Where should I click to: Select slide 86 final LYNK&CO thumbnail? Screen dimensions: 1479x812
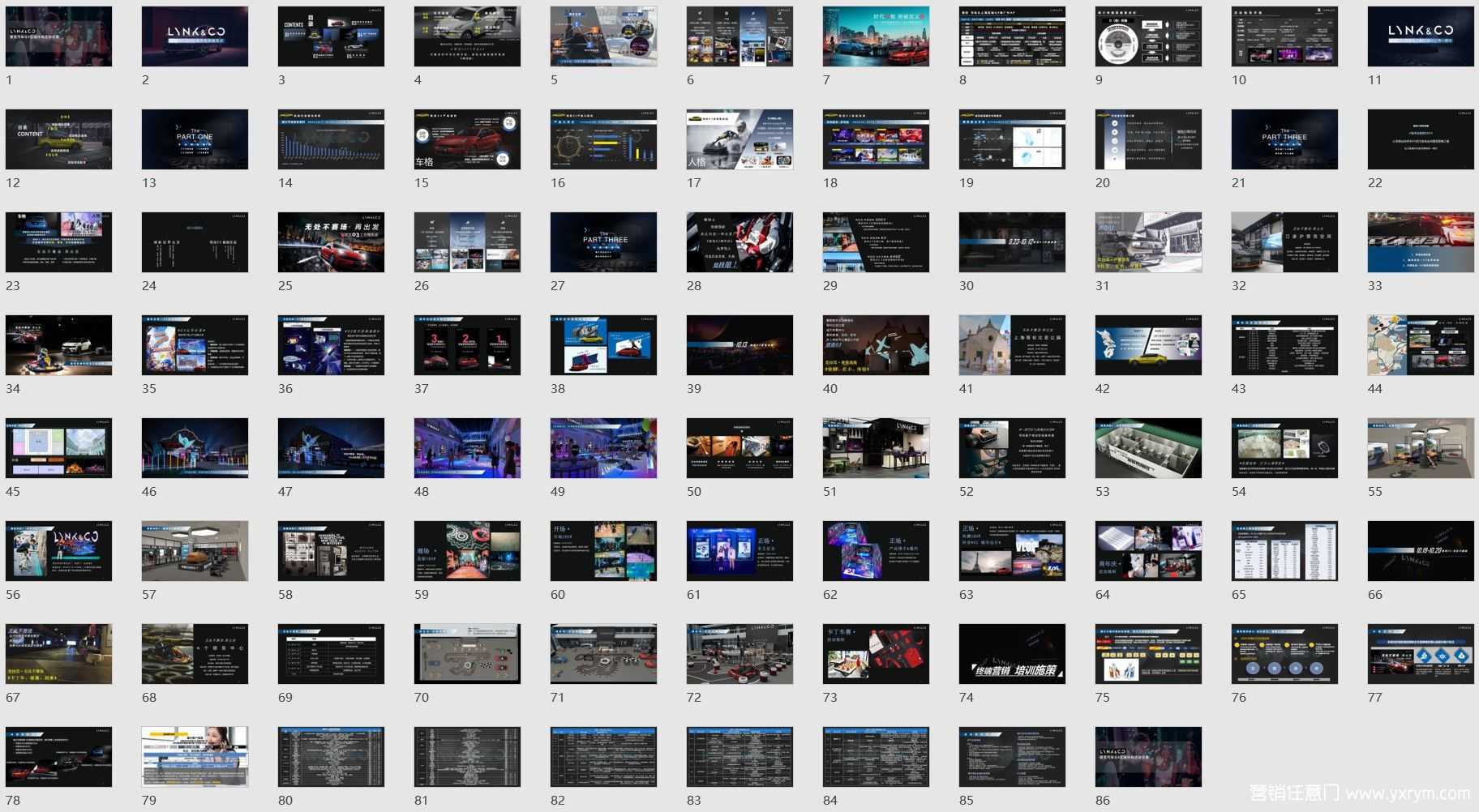[1148, 757]
